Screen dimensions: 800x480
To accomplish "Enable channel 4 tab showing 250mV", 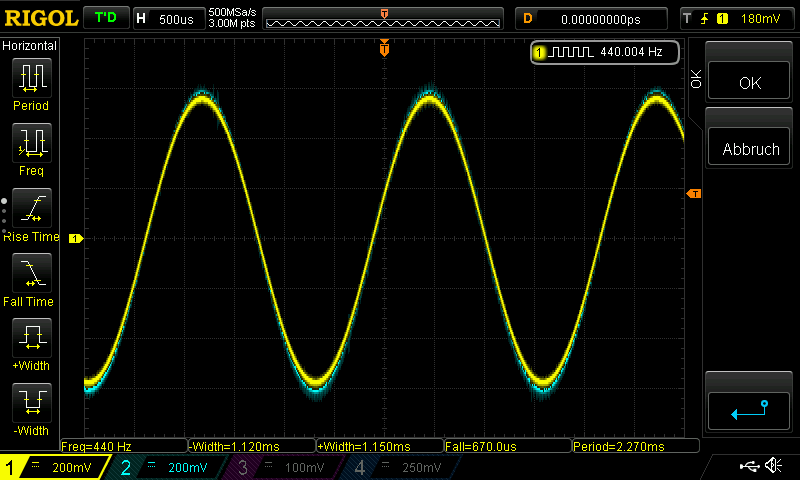I will coord(403,467).
